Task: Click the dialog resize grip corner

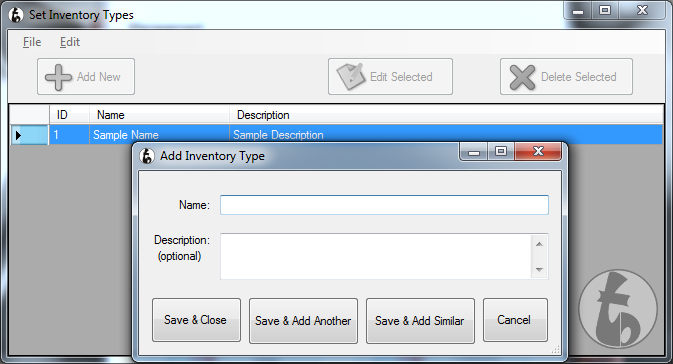Action: pos(556,350)
